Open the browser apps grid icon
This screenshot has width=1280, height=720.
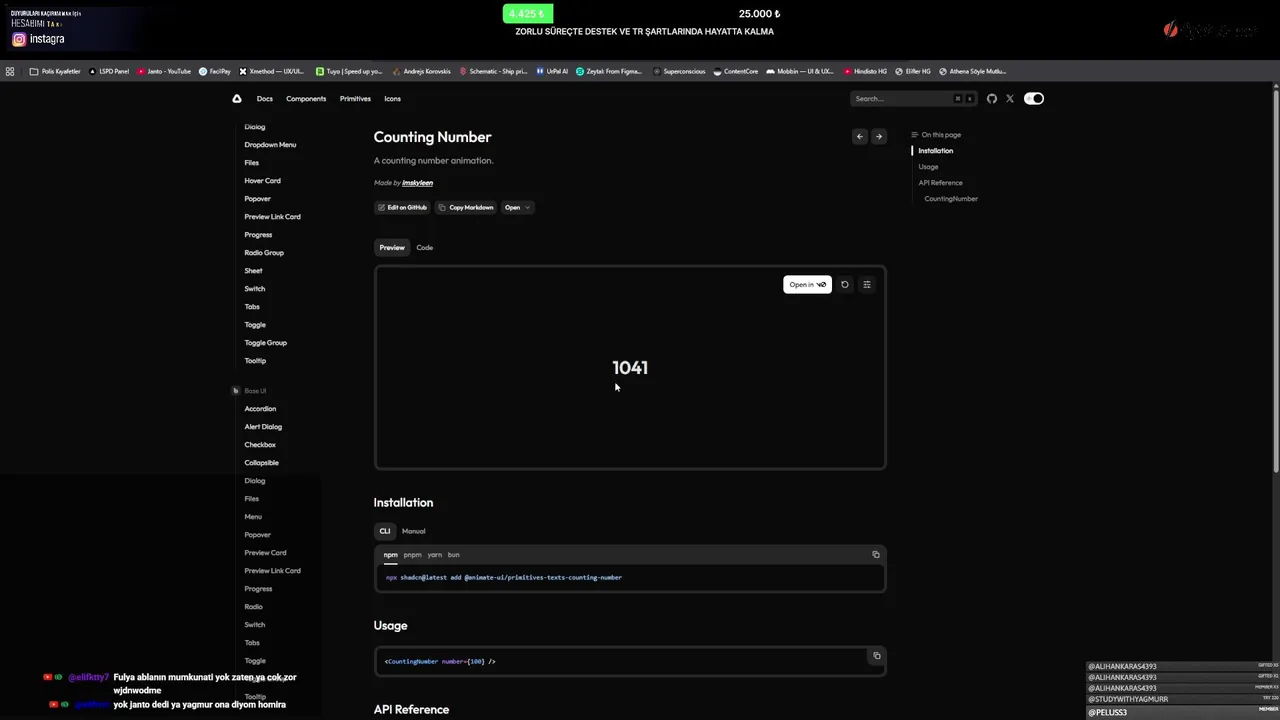[x=10, y=71]
